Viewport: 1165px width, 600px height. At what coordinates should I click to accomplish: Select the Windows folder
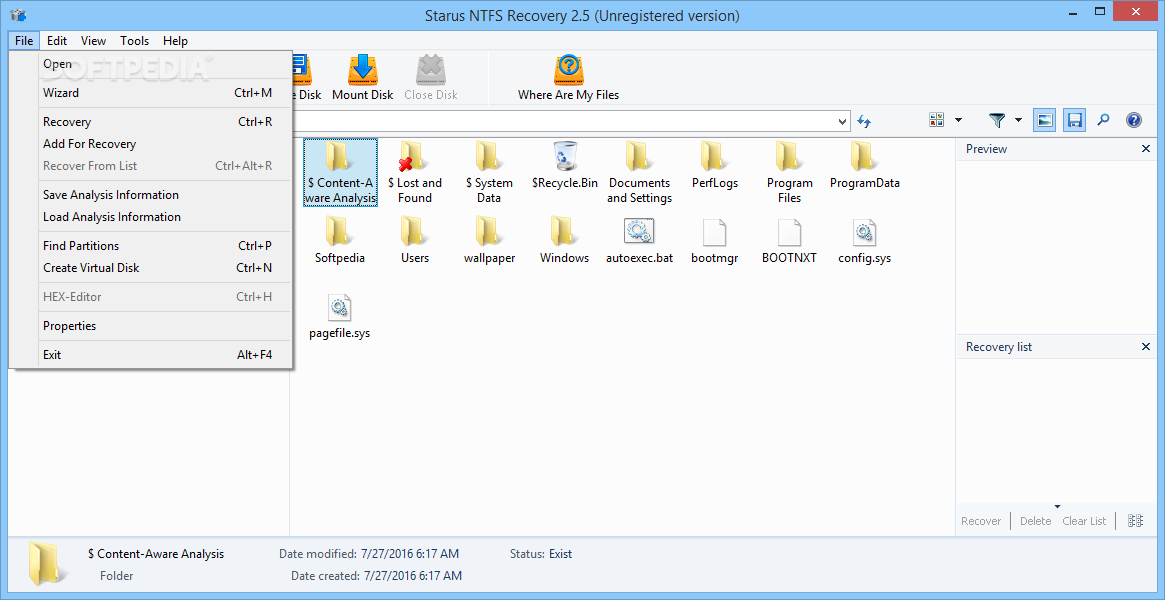click(x=565, y=241)
